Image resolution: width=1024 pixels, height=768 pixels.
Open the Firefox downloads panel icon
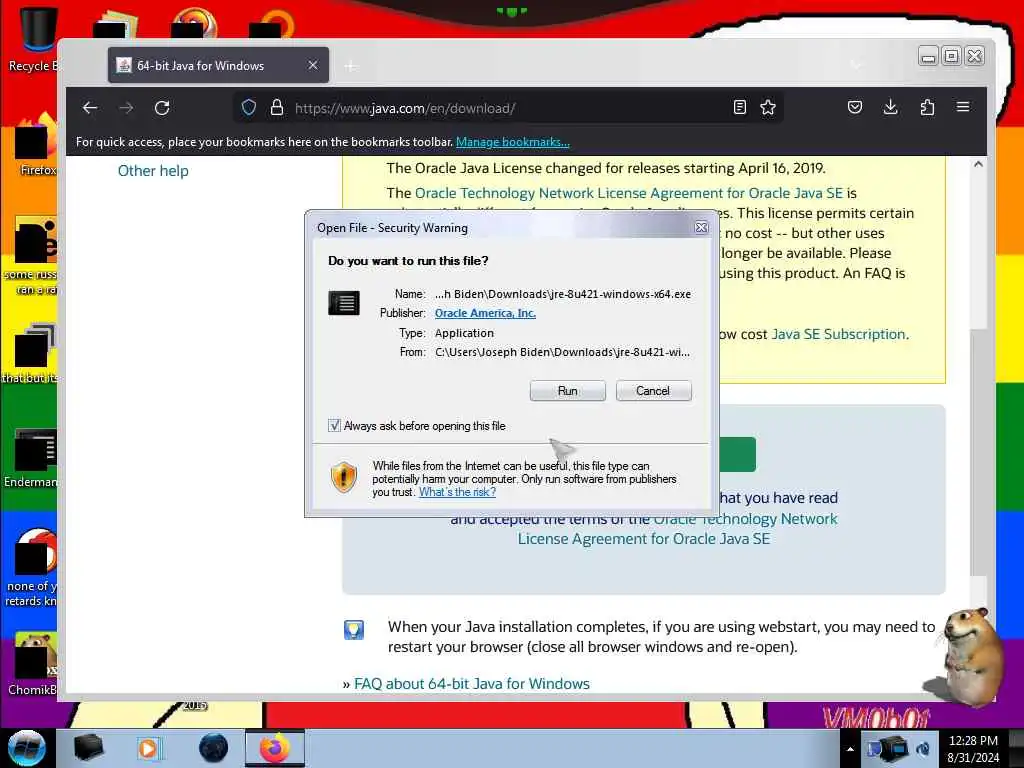point(890,107)
